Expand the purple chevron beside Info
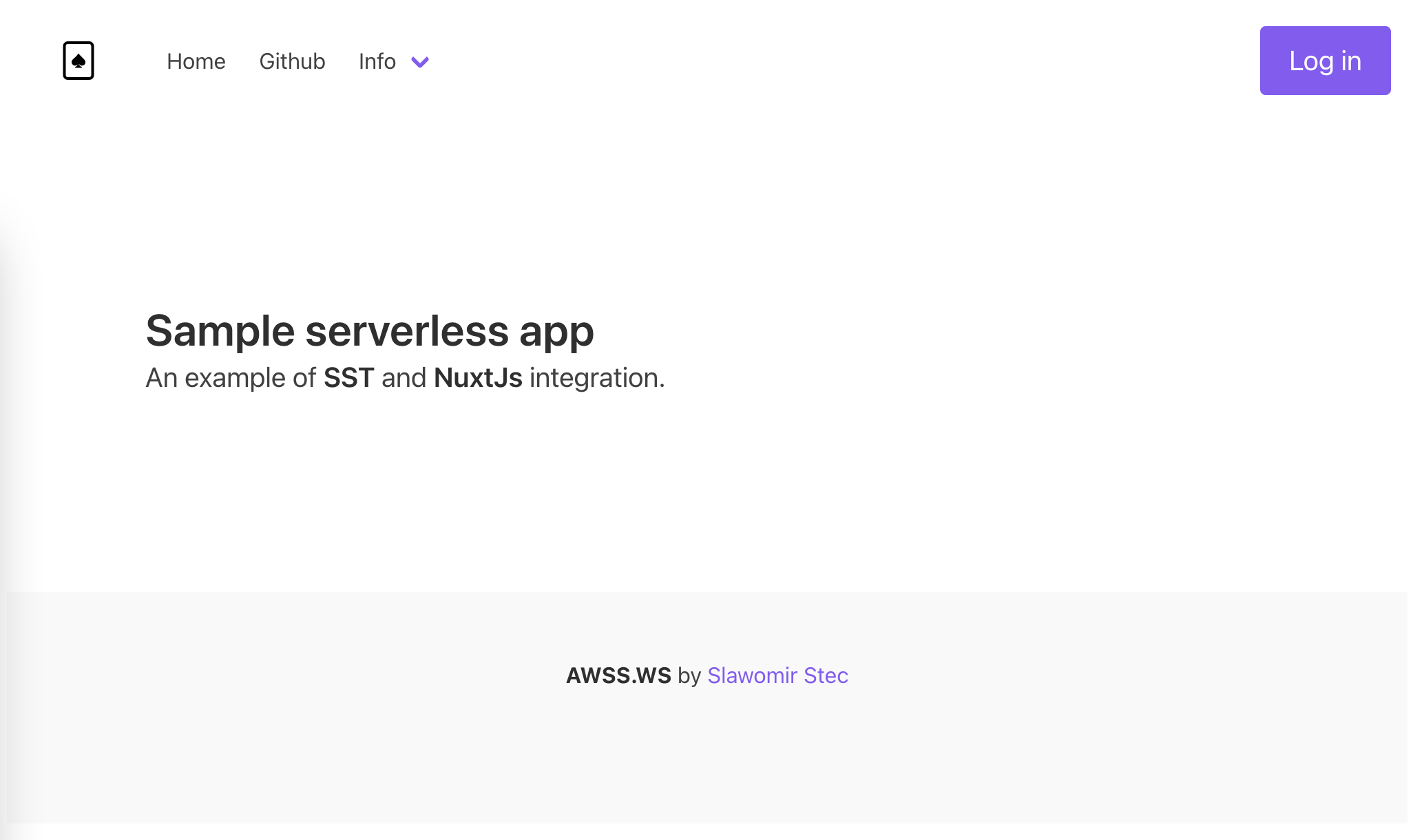 420,62
